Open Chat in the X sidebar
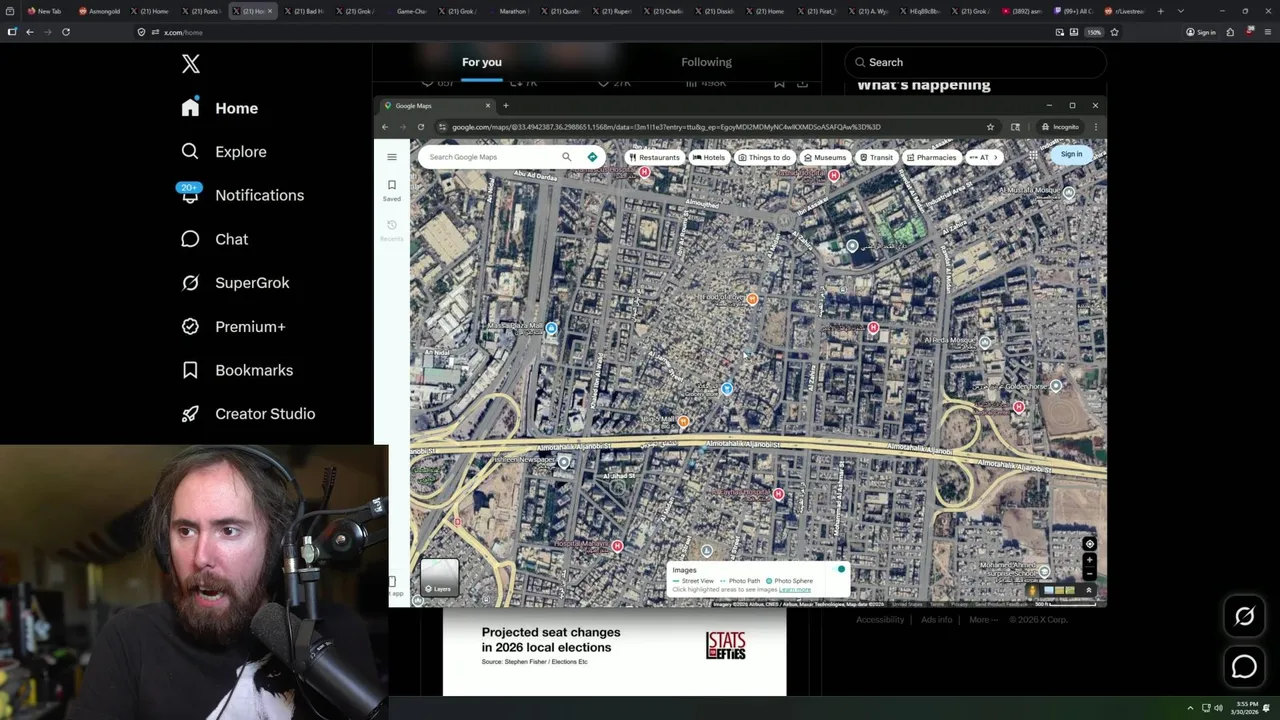Viewport: 1280px width, 720px height. [214, 239]
